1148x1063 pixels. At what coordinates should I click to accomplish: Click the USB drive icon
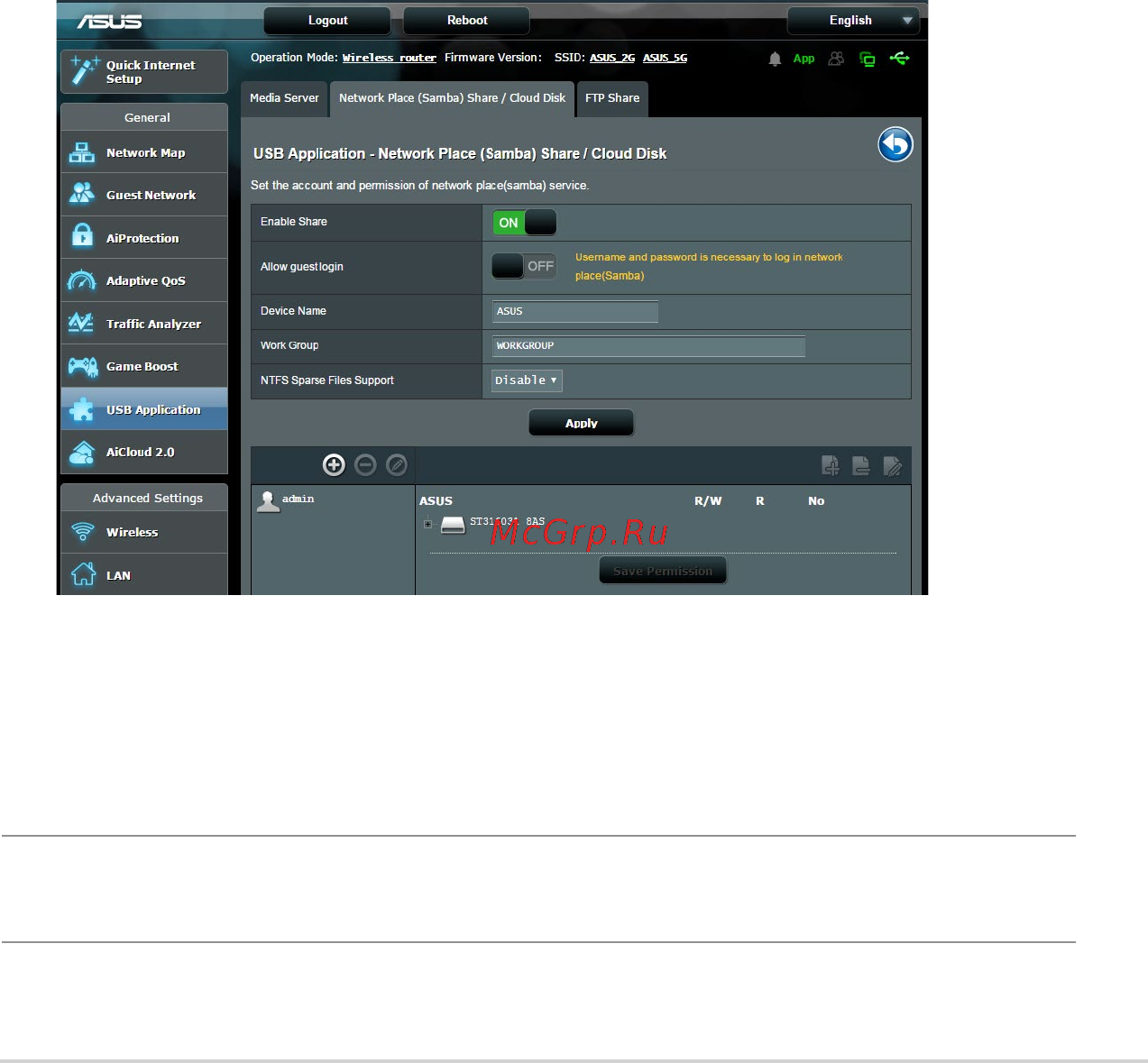[x=453, y=525]
